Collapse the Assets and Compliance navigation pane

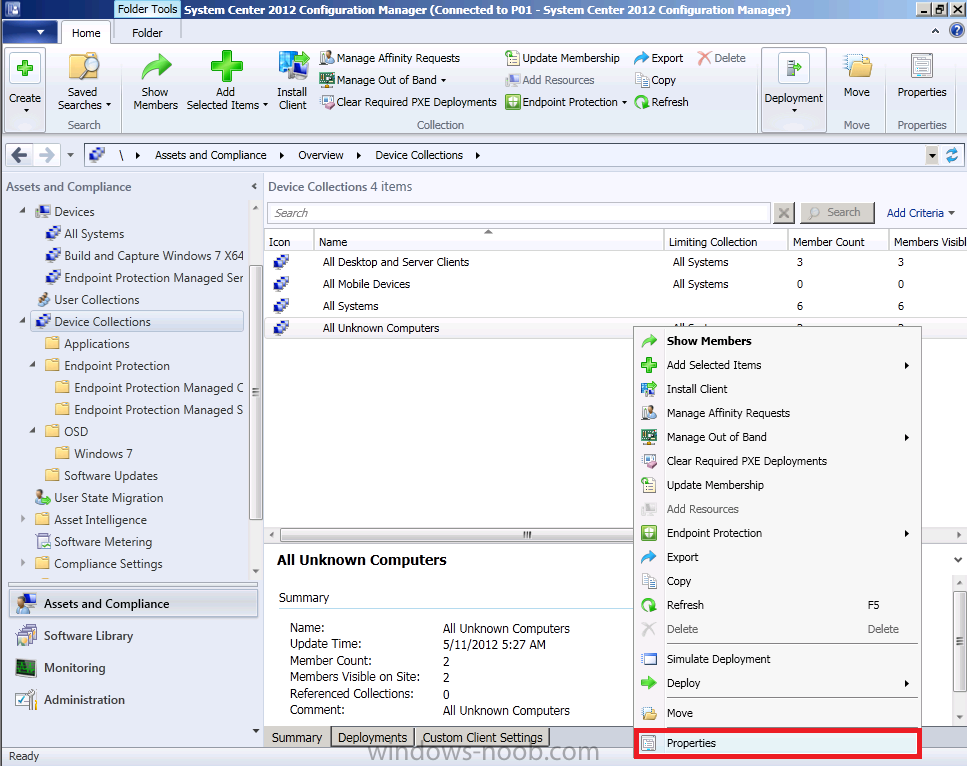(254, 186)
